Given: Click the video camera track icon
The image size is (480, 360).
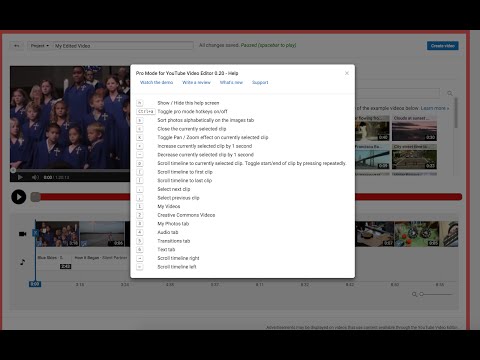Looking at the screenshot, I should [22, 234].
